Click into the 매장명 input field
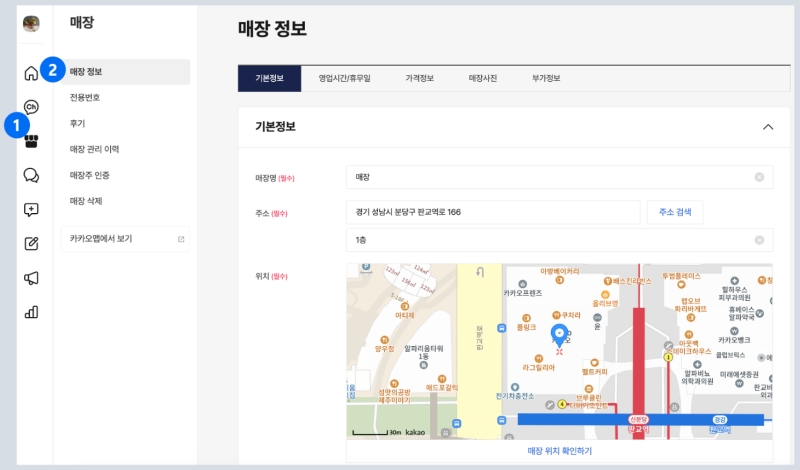Viewport: 800px width, 470px height. coord(559,177)
